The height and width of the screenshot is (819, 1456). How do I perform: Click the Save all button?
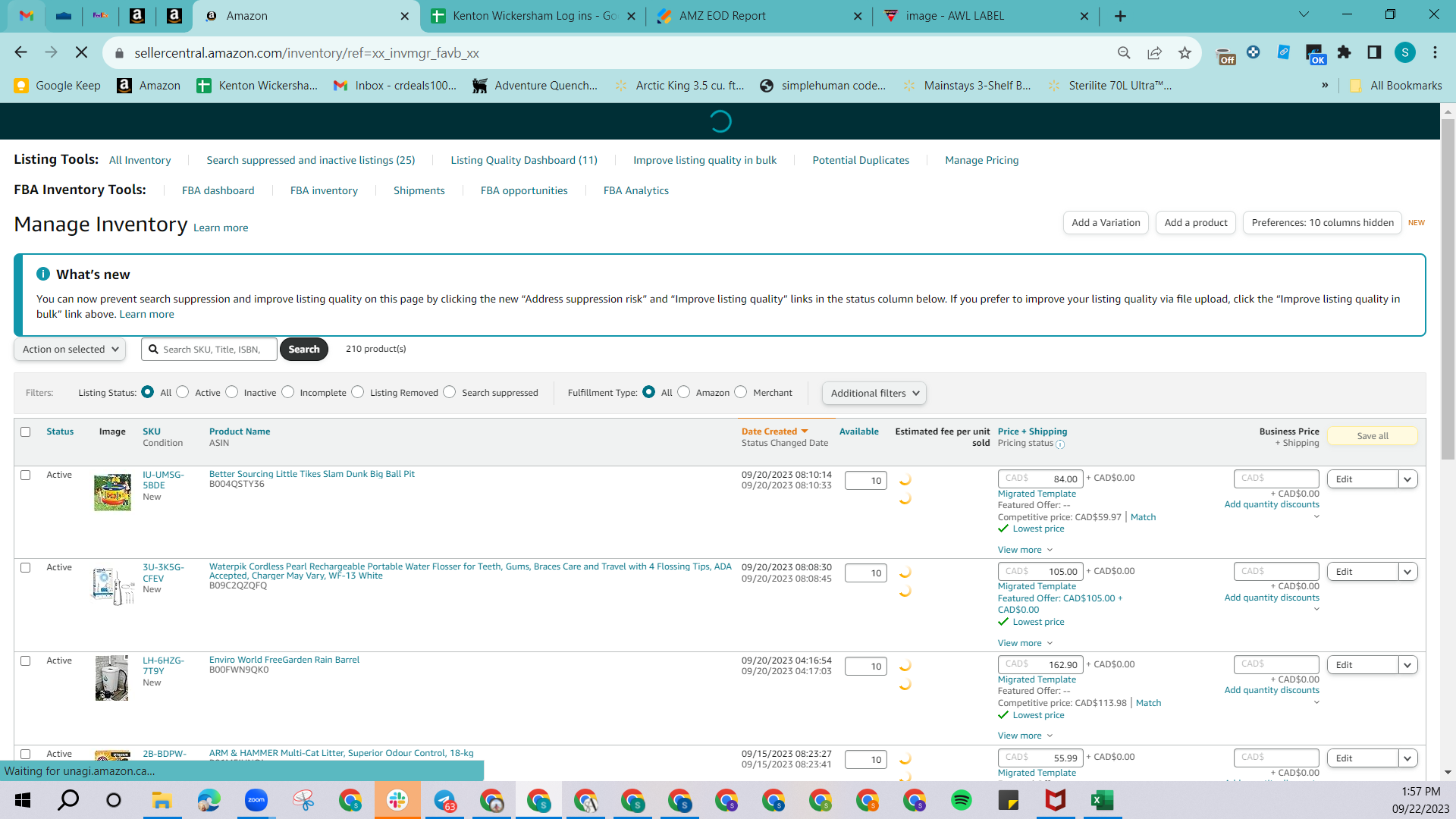tap(1373, 436)
